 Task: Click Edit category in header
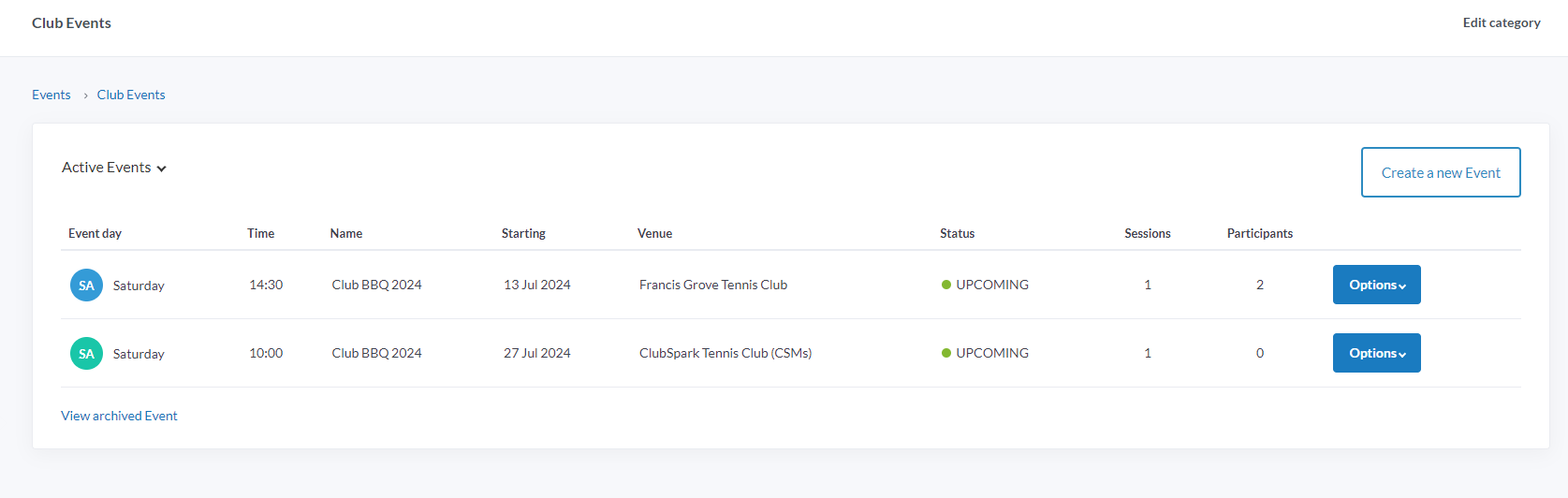click(x=1501, y=22)
